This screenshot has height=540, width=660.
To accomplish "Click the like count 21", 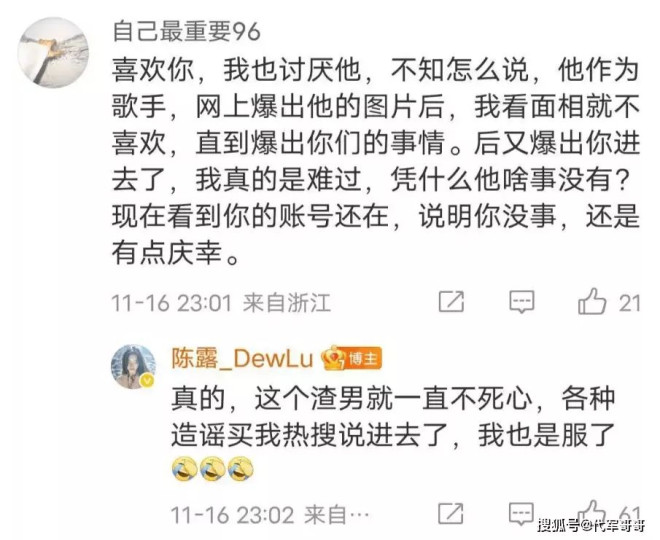I will click(630, 303).
